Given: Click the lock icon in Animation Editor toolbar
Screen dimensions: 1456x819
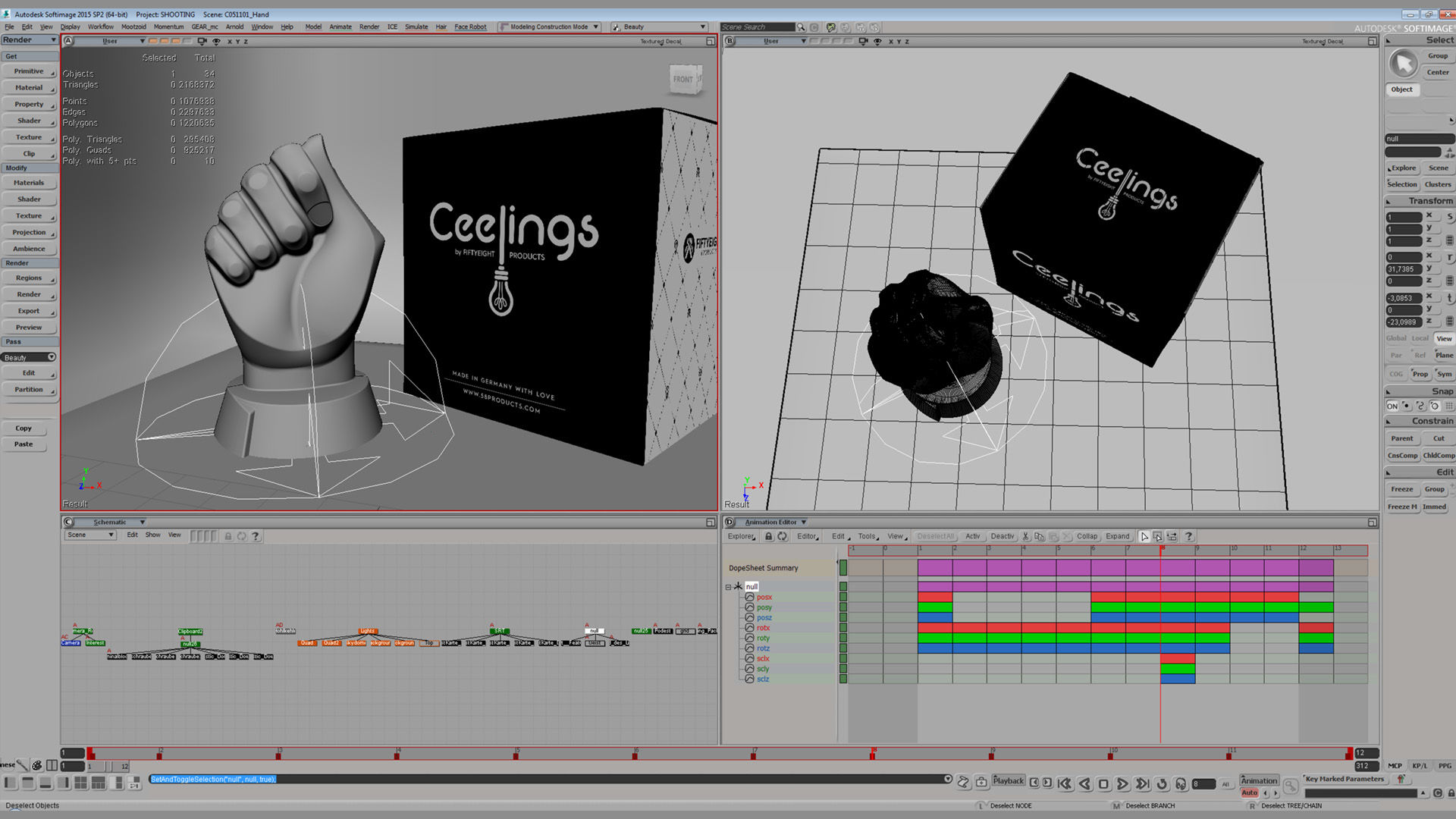Looking at the screenshot, I should [x=768, y=536].
